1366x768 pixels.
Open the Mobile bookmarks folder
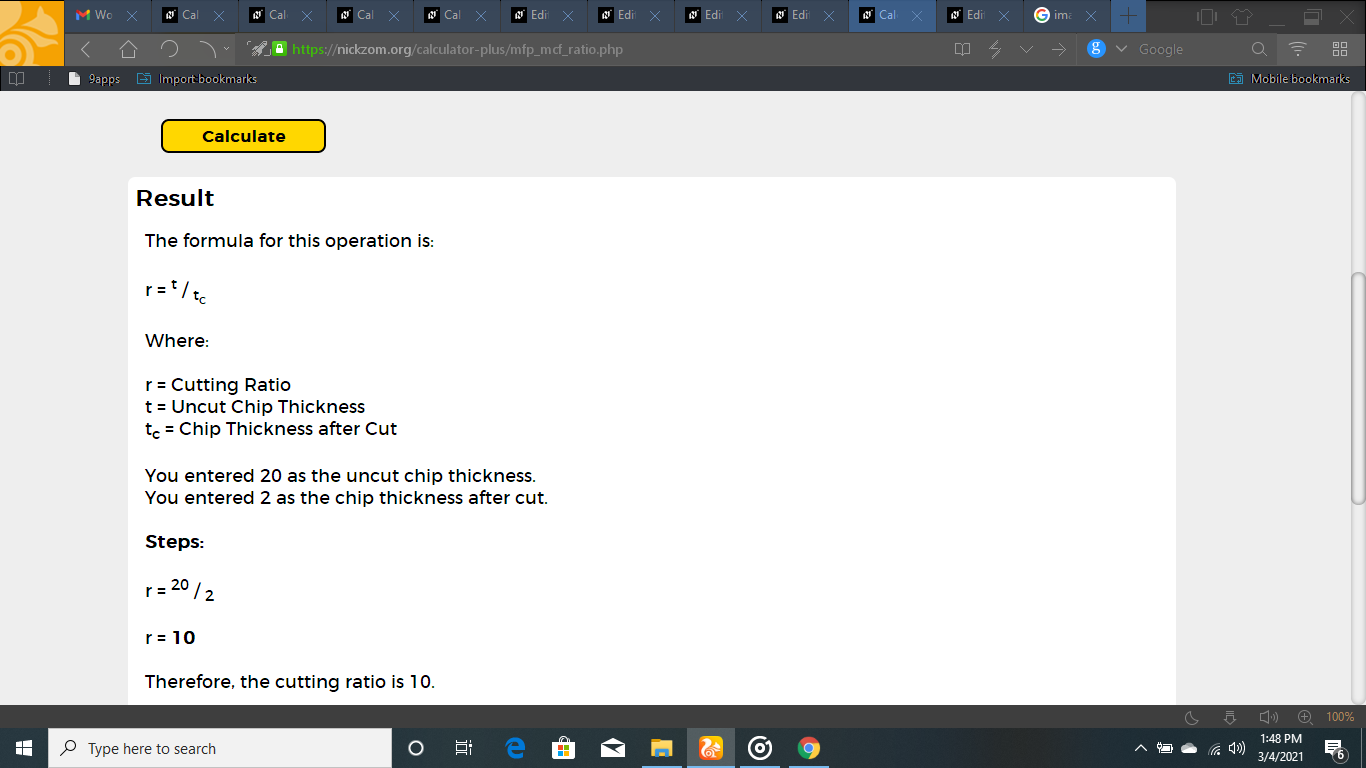point(1290,79)
